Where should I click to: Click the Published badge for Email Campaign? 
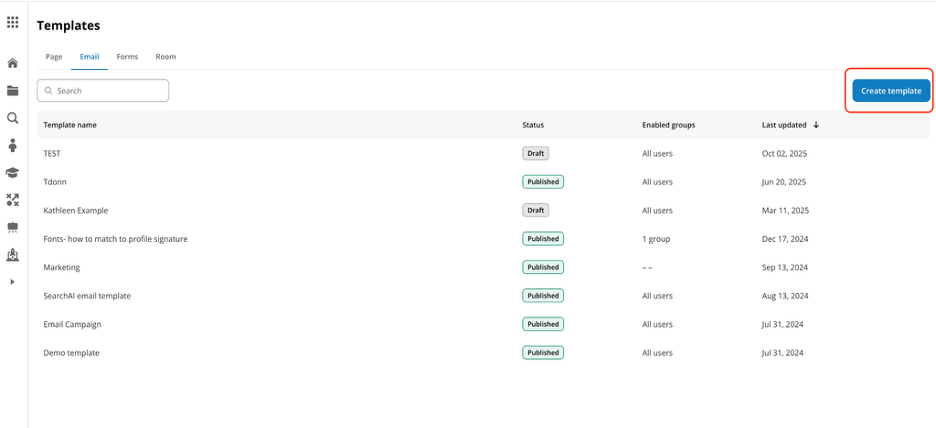coord(543,324)
